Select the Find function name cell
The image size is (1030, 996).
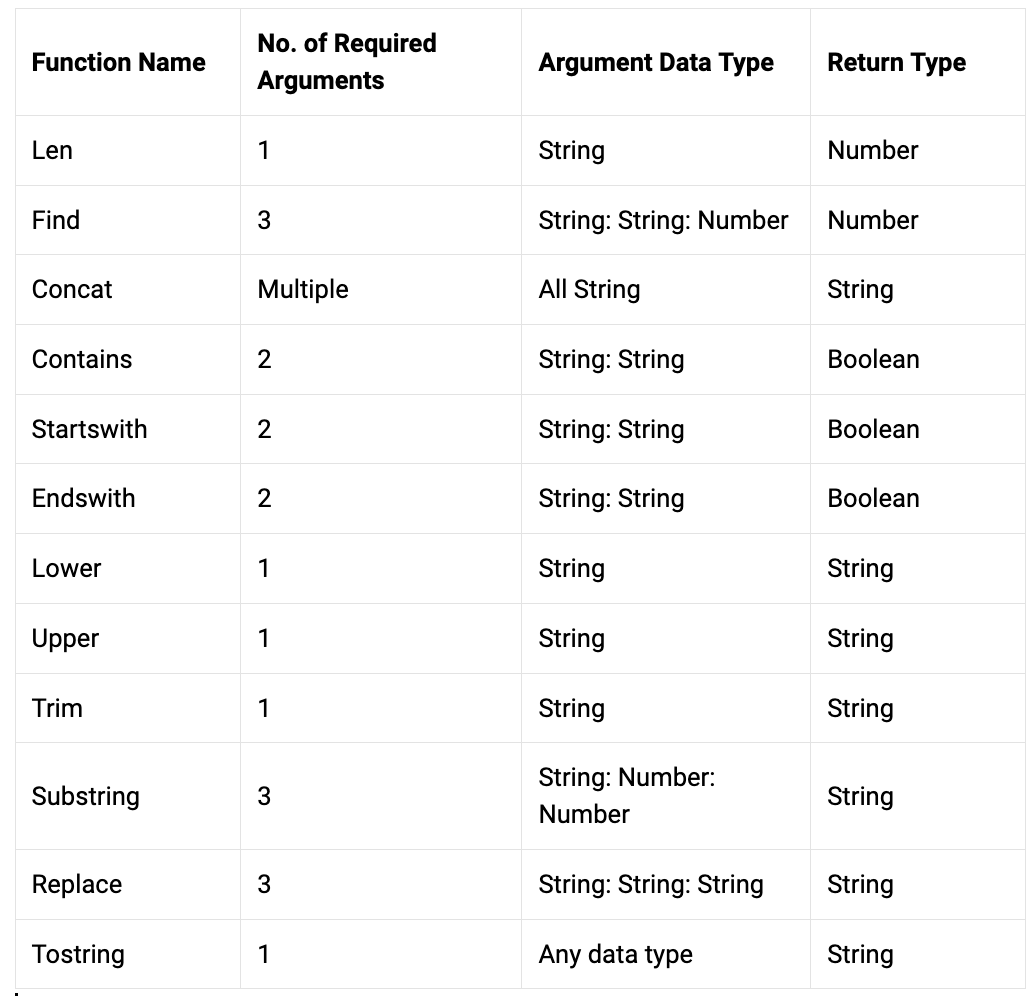(56, 220)
